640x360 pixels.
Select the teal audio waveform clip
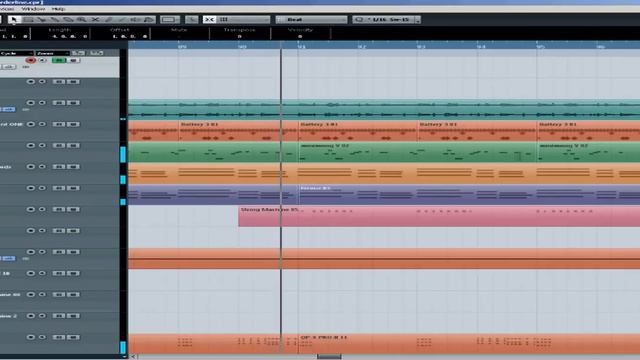click(x=384, y=110)
